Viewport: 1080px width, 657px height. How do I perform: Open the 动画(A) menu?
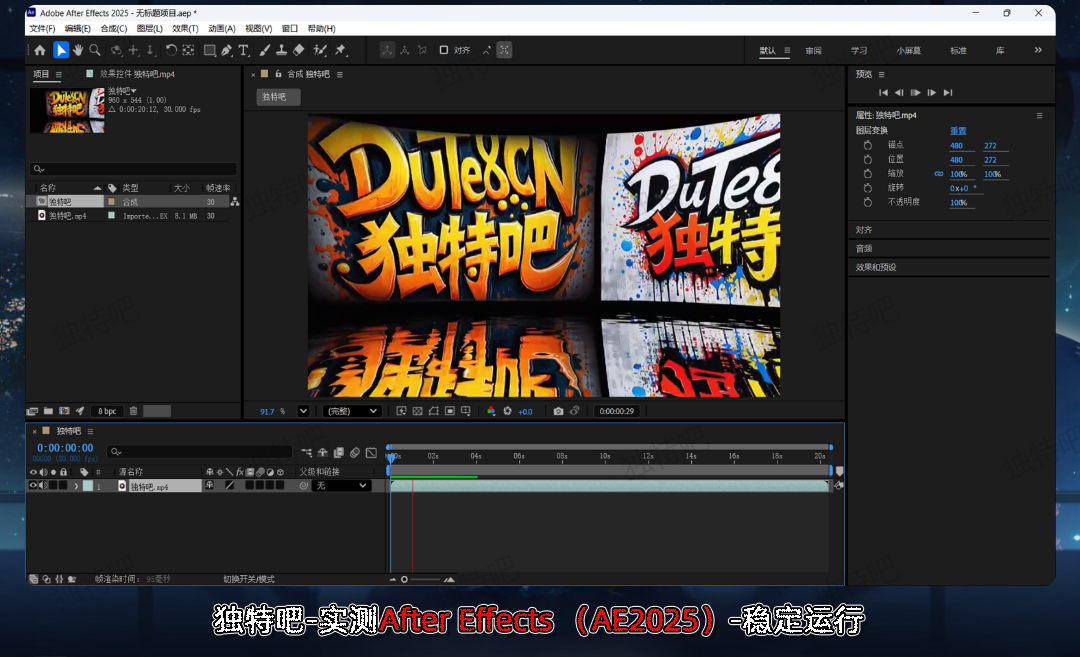(222, 29)
